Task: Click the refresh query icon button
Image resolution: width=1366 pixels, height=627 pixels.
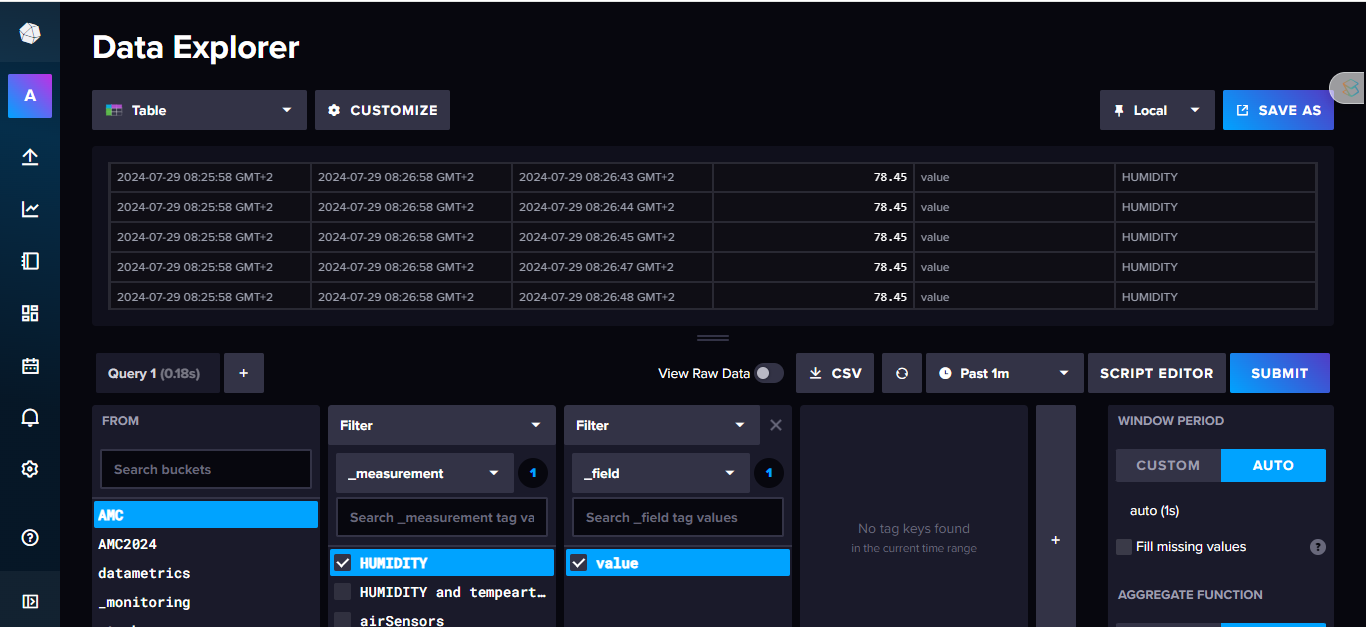Action: 902,373
